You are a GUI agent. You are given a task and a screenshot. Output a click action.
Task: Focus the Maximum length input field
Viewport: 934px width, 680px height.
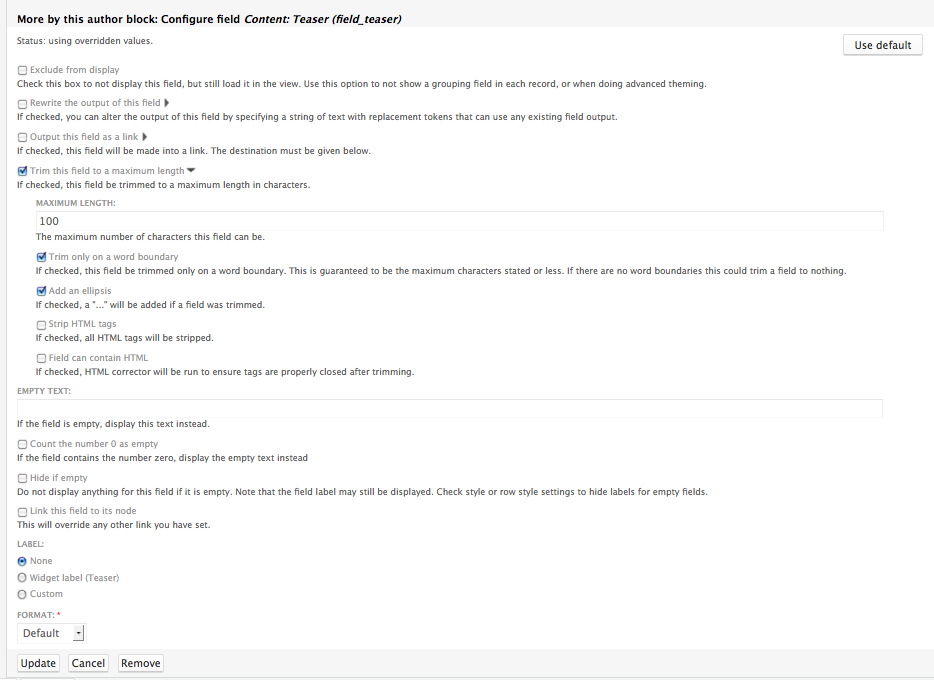(459, 221)
